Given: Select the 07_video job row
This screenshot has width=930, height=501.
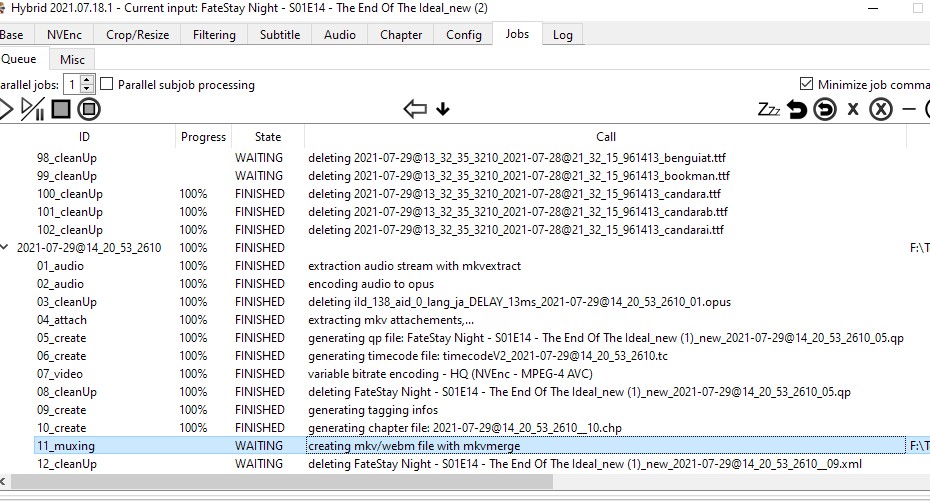Looking at the screenshot, I should (60, 374).
